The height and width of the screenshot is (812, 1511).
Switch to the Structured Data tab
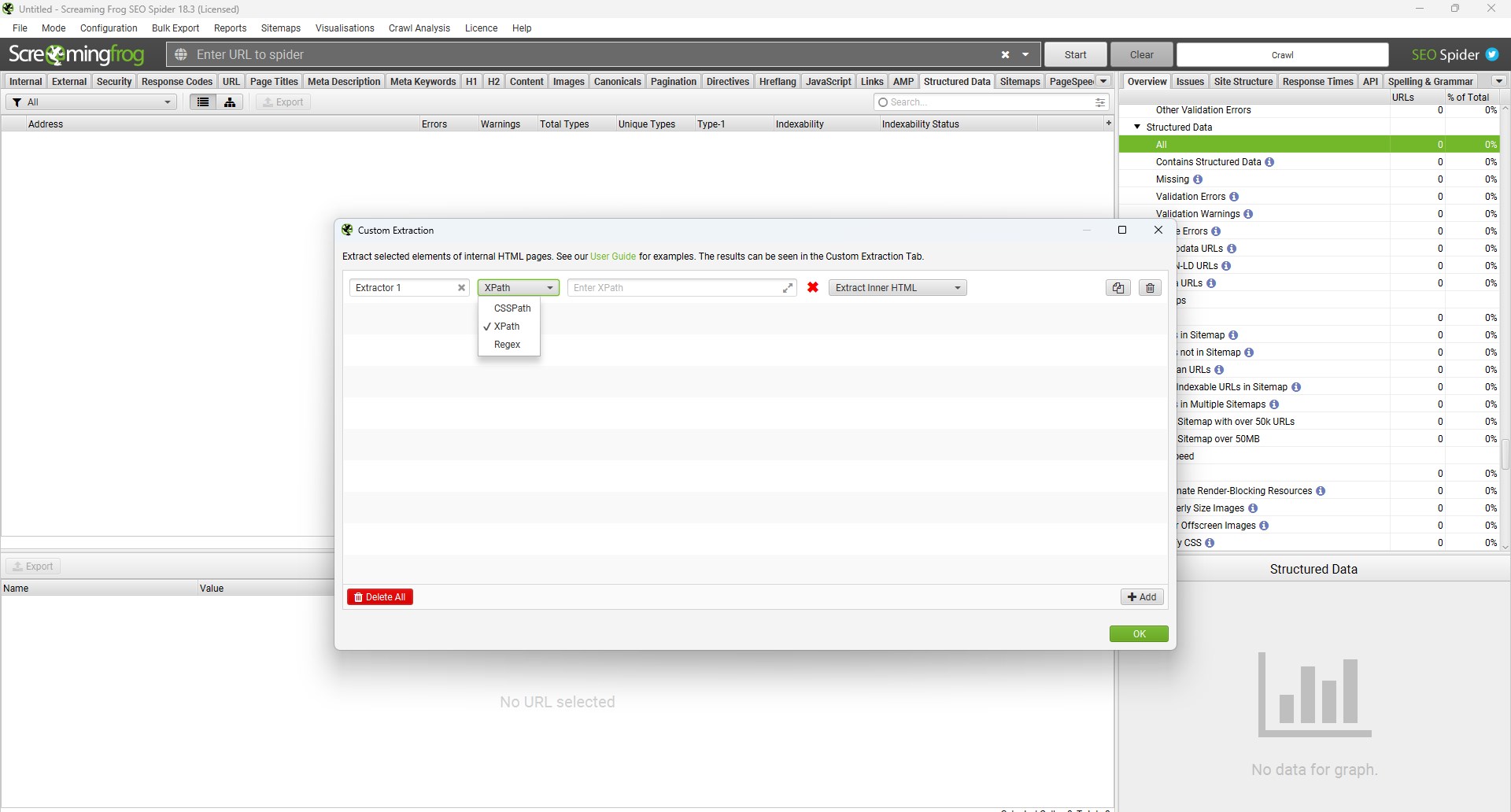[x=957, y=81]
